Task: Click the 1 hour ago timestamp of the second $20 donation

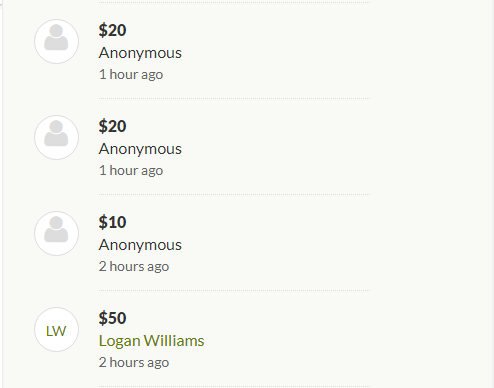Action: click(x=131, y=170)
